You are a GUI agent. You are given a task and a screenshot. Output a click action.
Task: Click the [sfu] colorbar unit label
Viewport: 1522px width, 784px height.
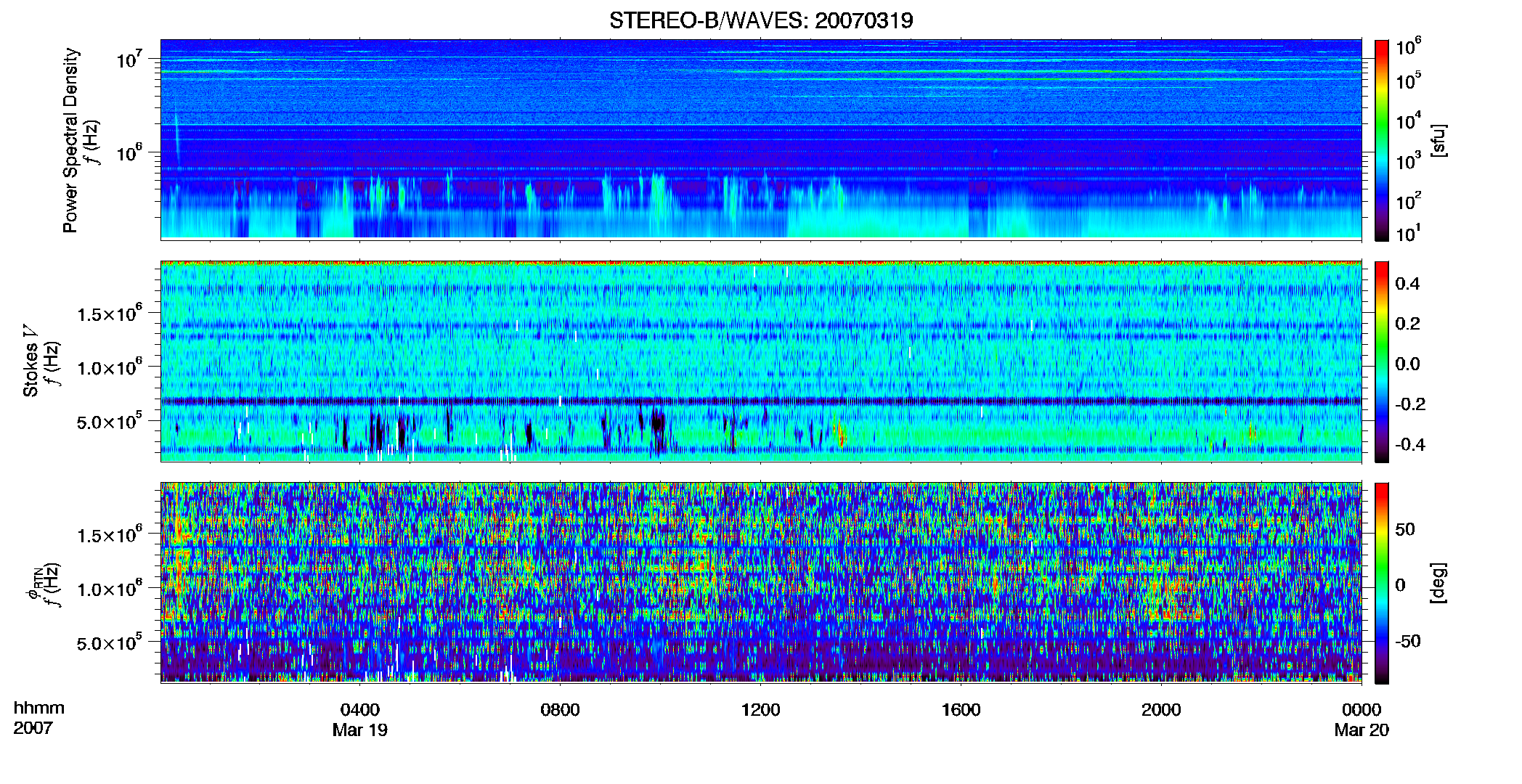1438,140
